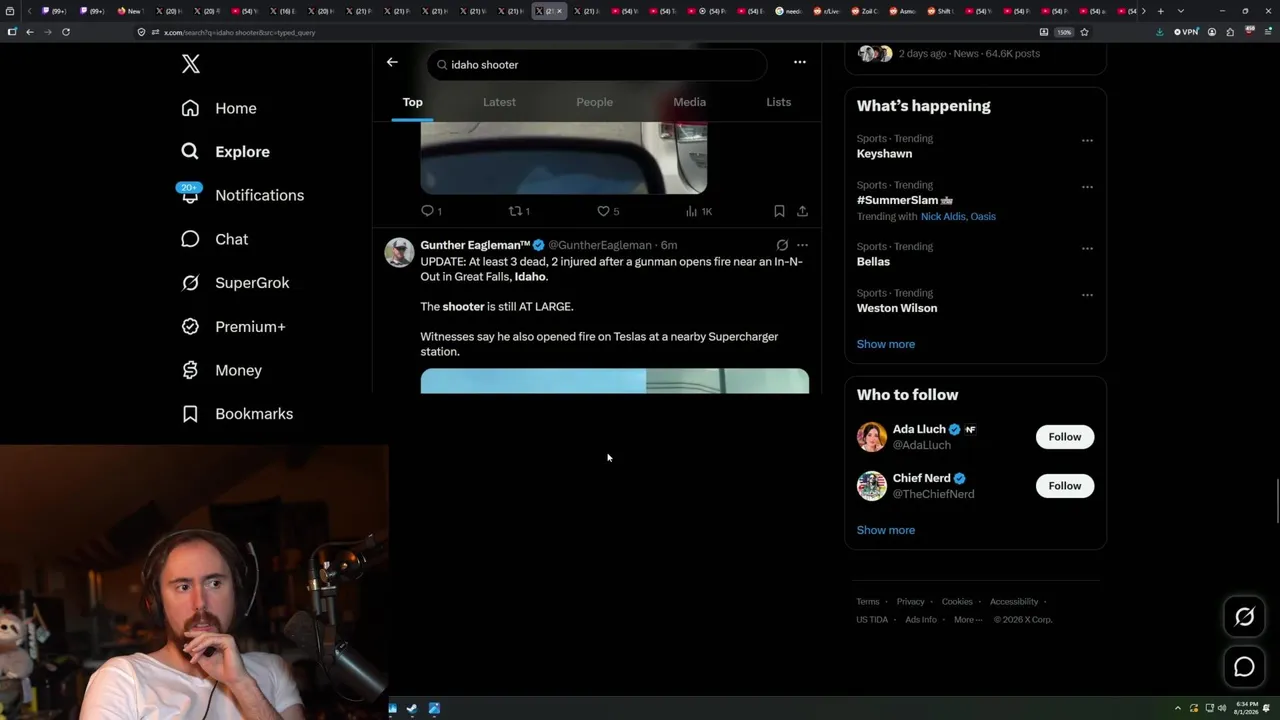Open the floating chat messages button
This screenshot has width=1280, height=720.
(x=1245, y=667)
